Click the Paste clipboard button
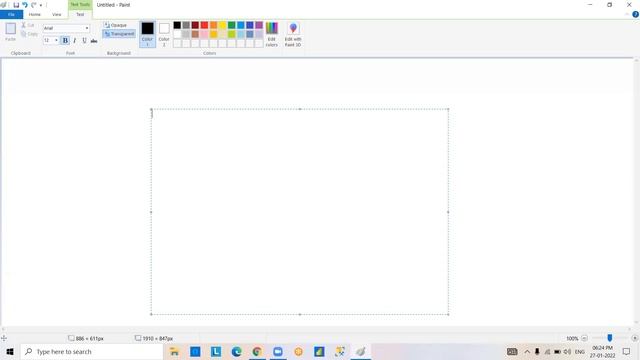This screenshot has height=360, width=640. click(11, 31)
